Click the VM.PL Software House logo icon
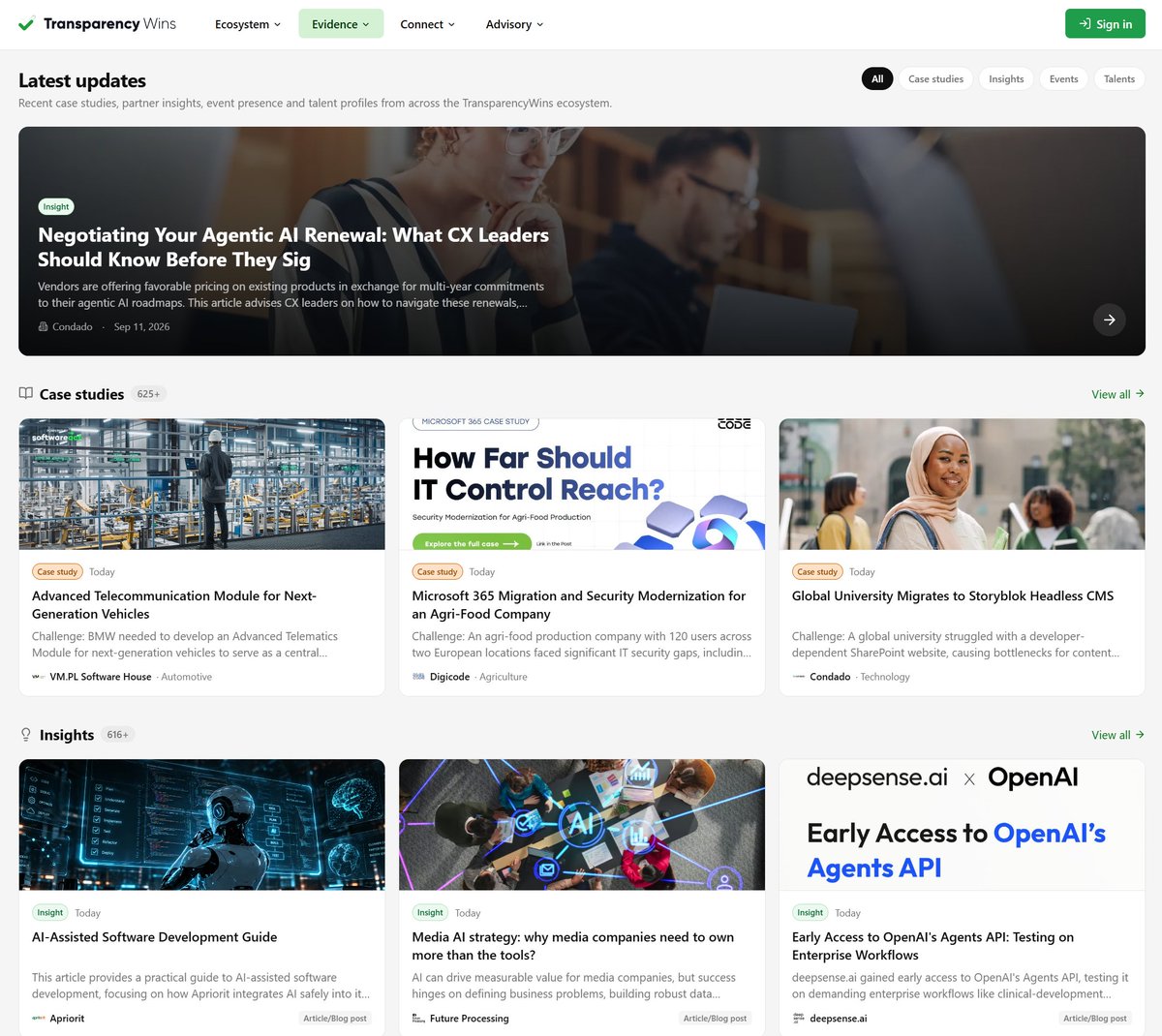This screenshot has height=1036, width=1162. pyautogui.click(x=39, y=677)
